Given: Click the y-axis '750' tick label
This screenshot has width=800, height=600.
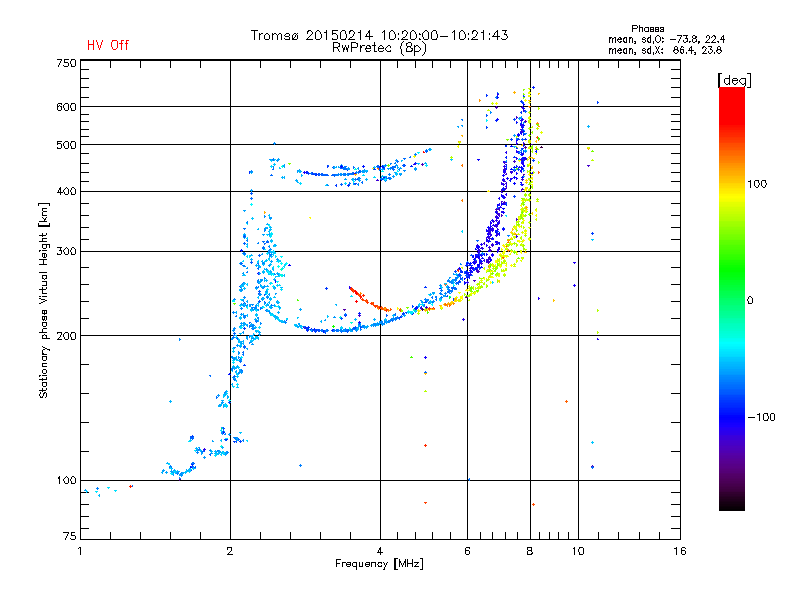Looking at the screenshot, I should (66, 63).
